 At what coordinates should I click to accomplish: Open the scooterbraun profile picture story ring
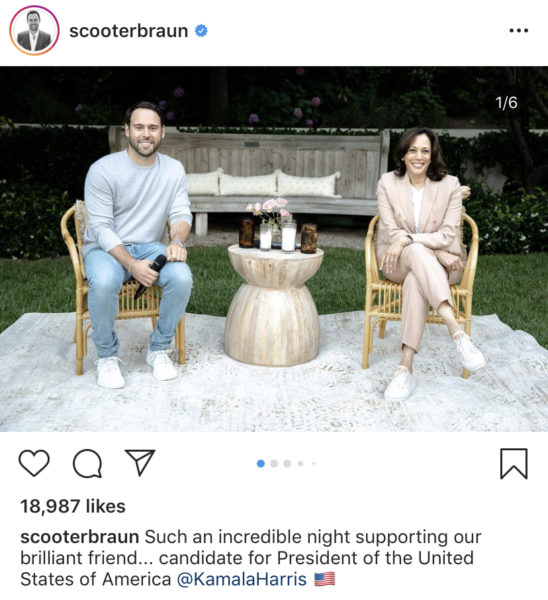coord(34,31)
